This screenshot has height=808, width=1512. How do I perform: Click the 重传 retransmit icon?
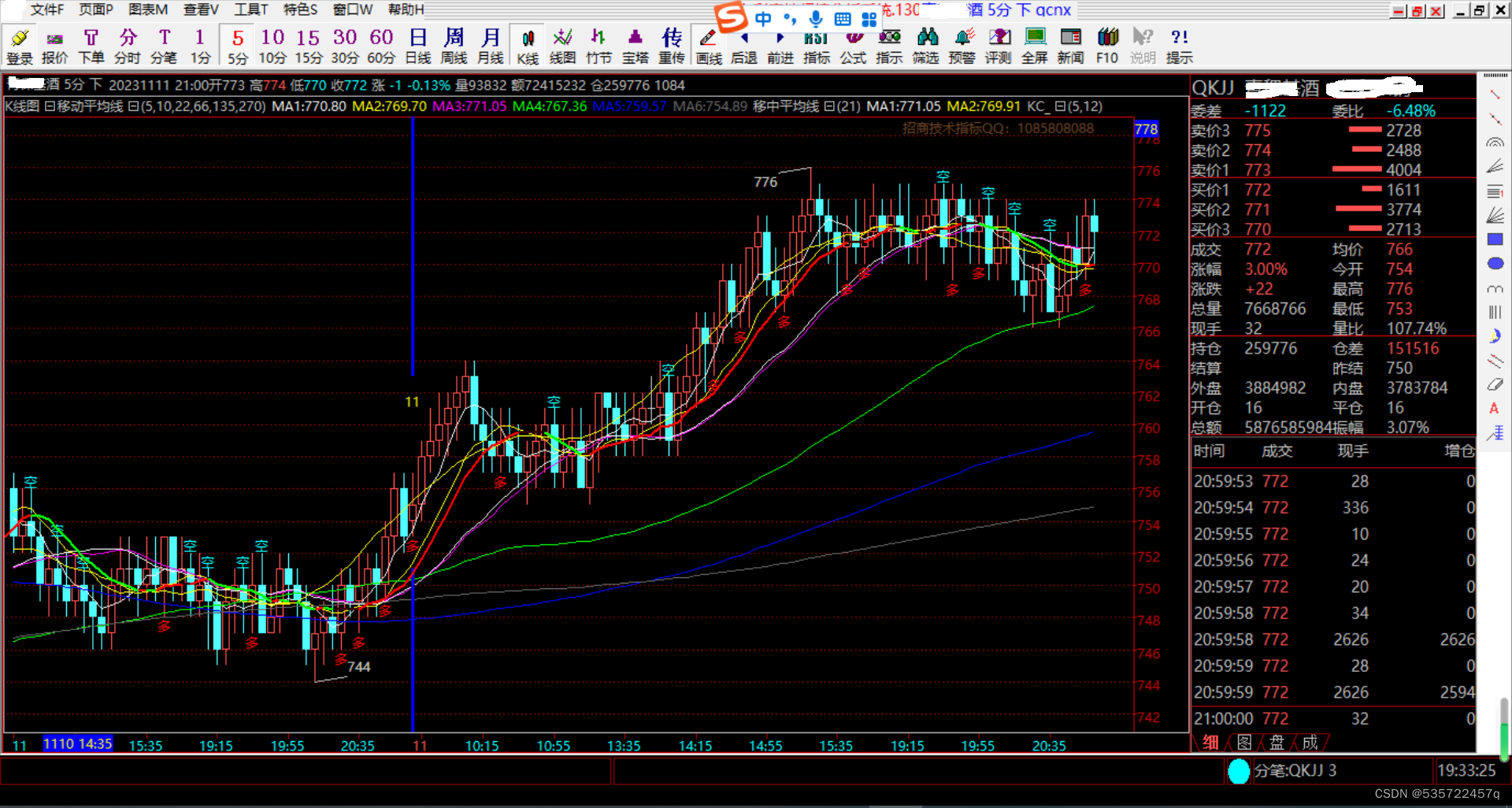[x=672, y=46]
